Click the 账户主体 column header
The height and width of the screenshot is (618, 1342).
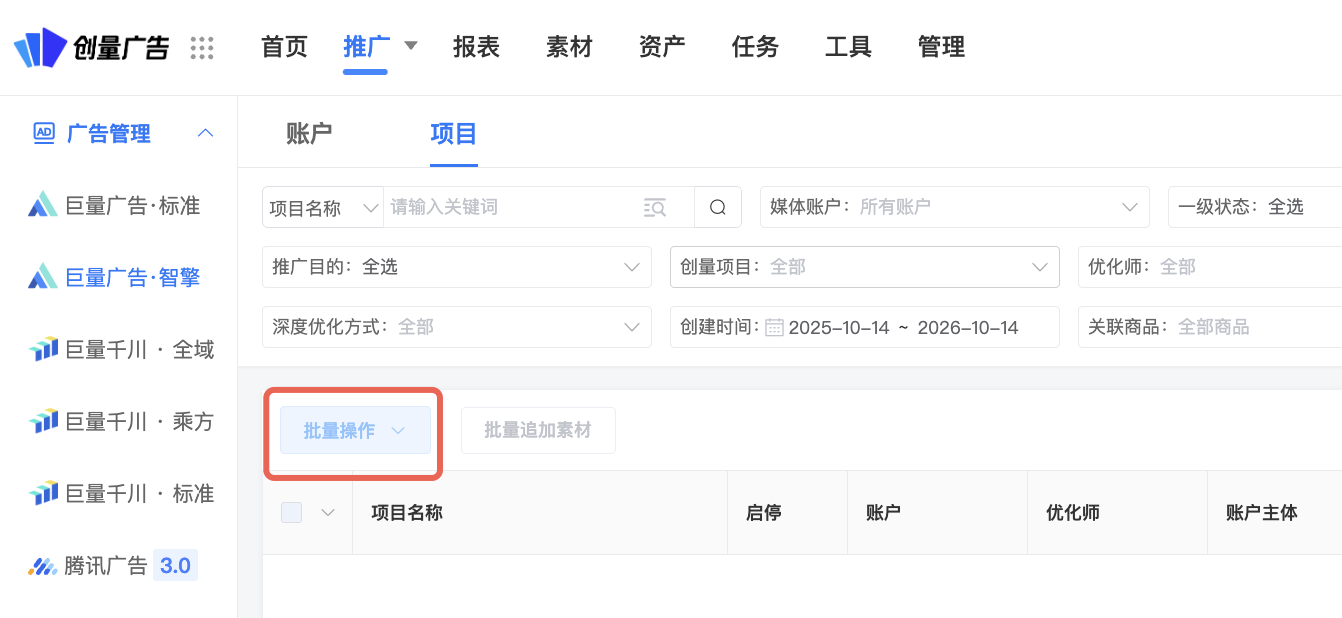(1262, 513)
